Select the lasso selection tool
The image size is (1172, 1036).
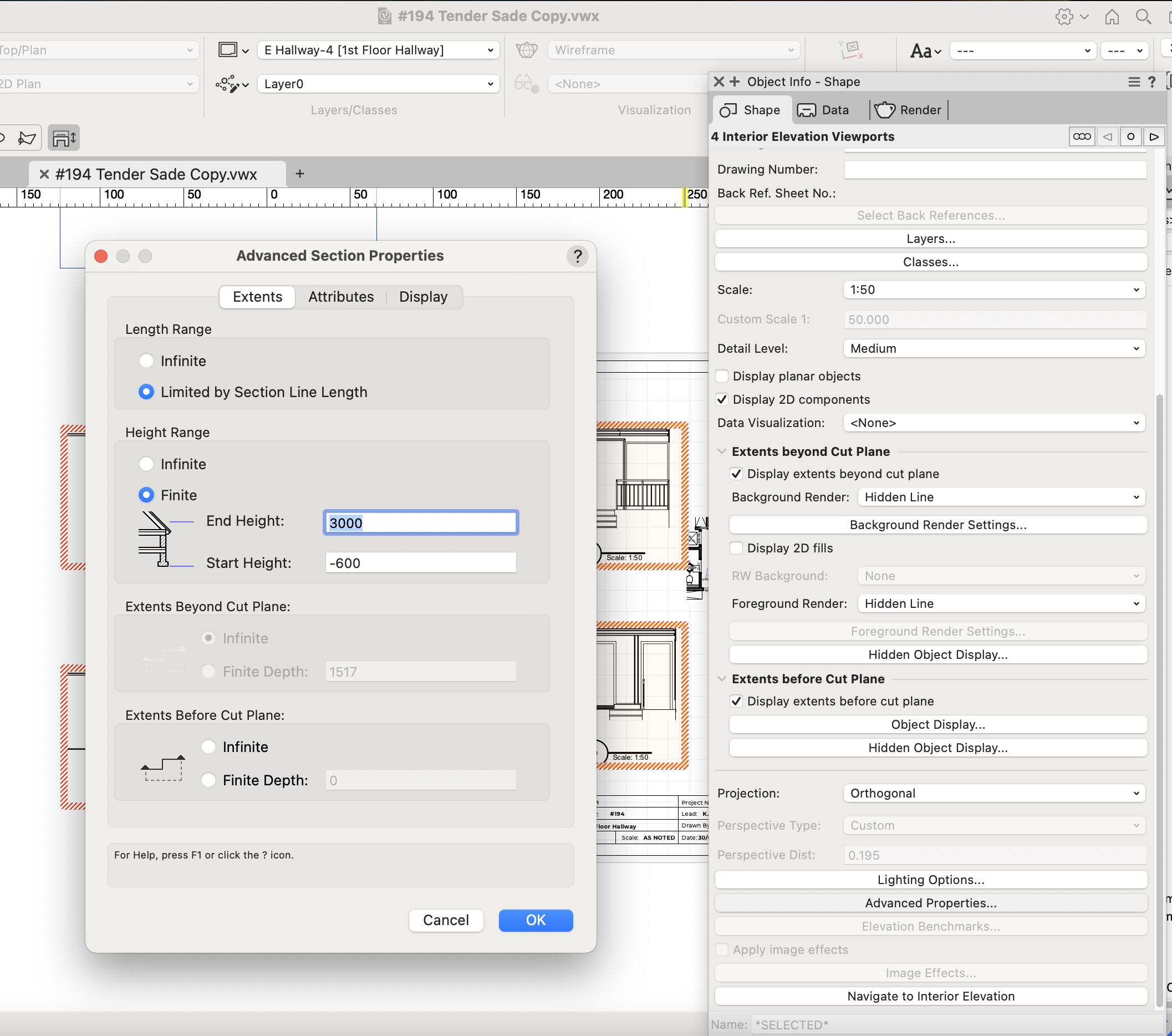click(x=26, y=138)
